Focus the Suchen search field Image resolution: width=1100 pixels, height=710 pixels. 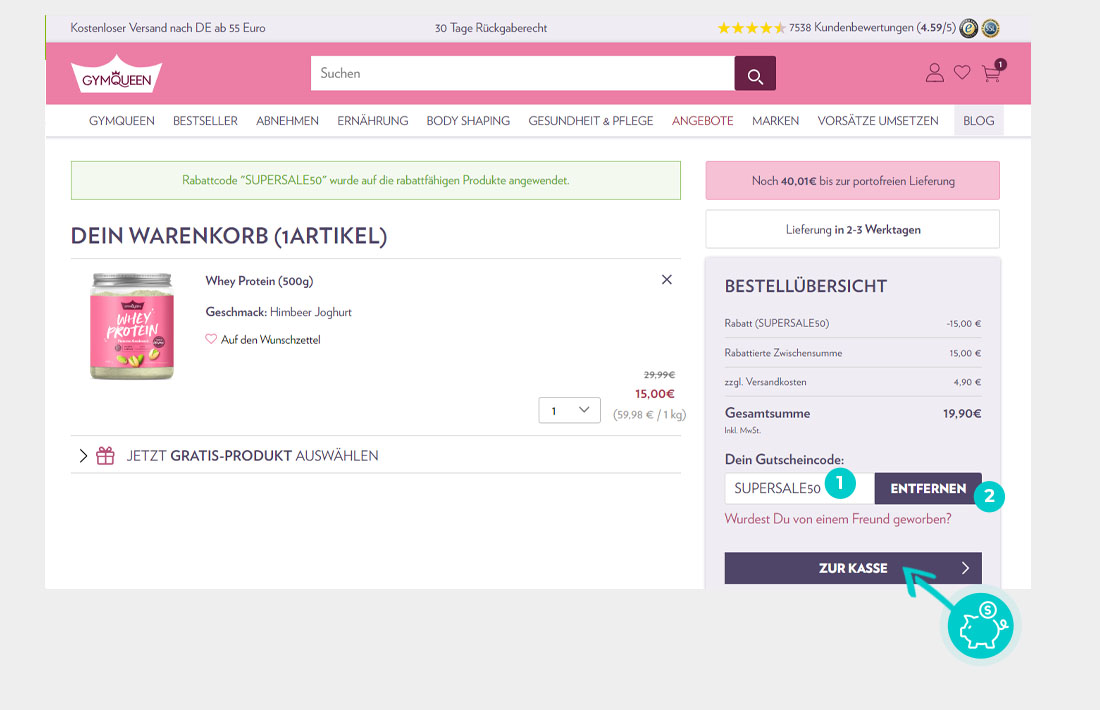(x=523, y=74)
